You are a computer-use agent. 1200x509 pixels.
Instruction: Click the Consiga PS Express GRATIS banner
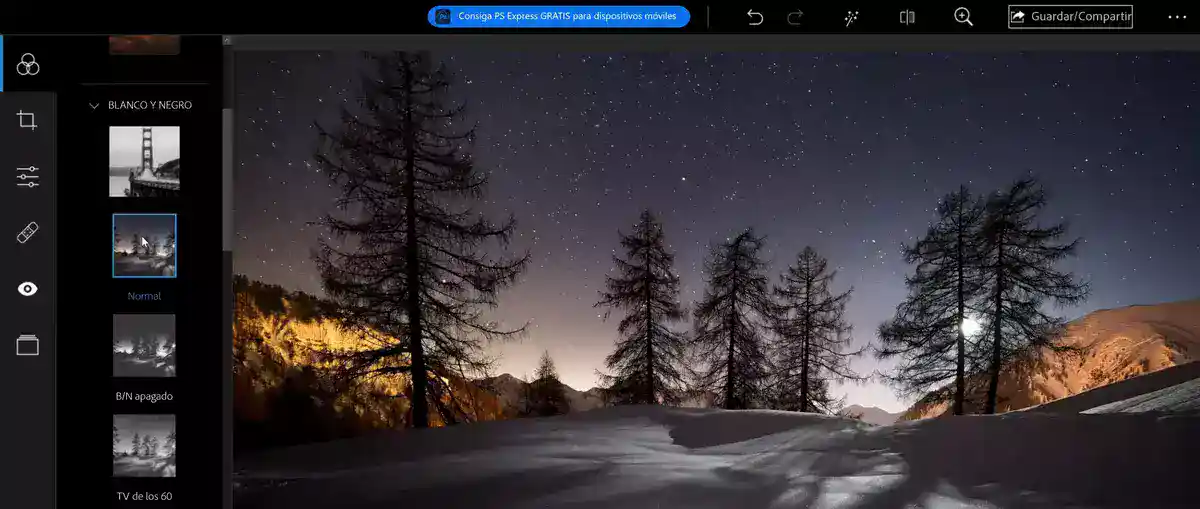click(x=559, y=16)
